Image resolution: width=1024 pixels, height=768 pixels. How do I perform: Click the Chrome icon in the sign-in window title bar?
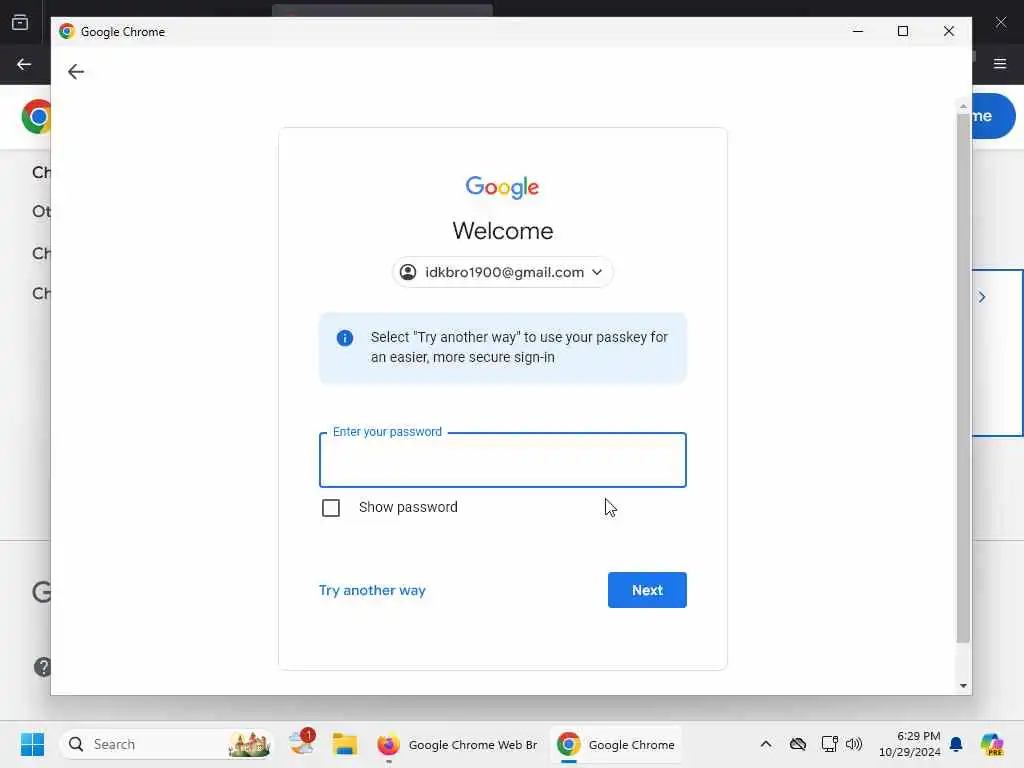pyautogui.click(x=67, y=31)
